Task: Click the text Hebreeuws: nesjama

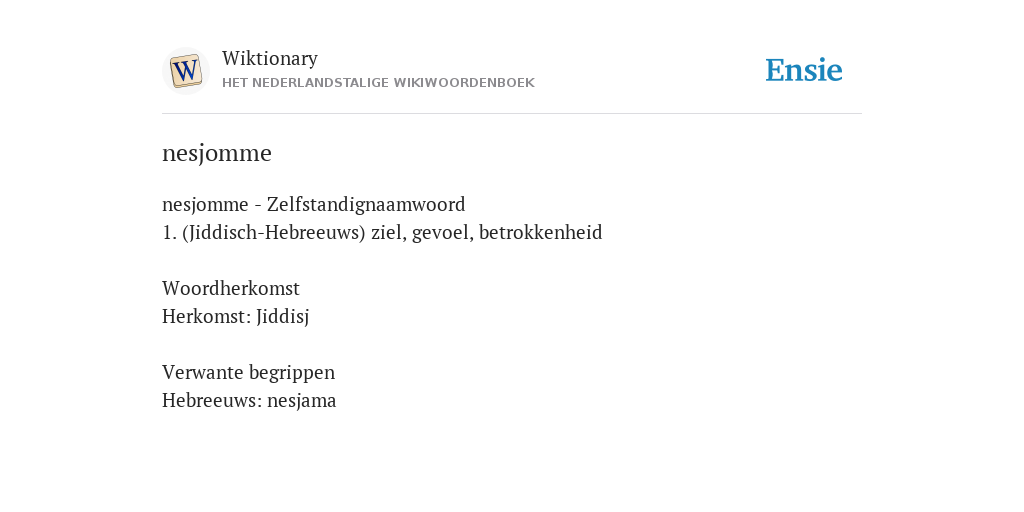Action: pyautogui.click(x=249, y=400)
